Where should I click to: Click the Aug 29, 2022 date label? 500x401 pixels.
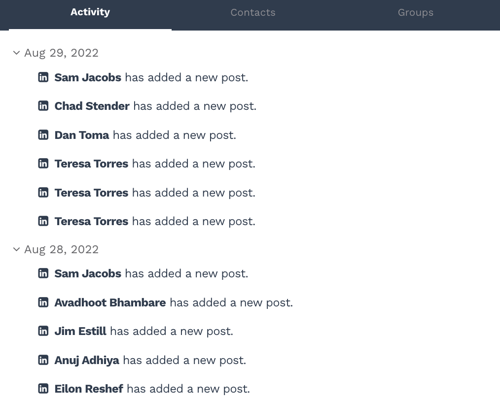61,53
